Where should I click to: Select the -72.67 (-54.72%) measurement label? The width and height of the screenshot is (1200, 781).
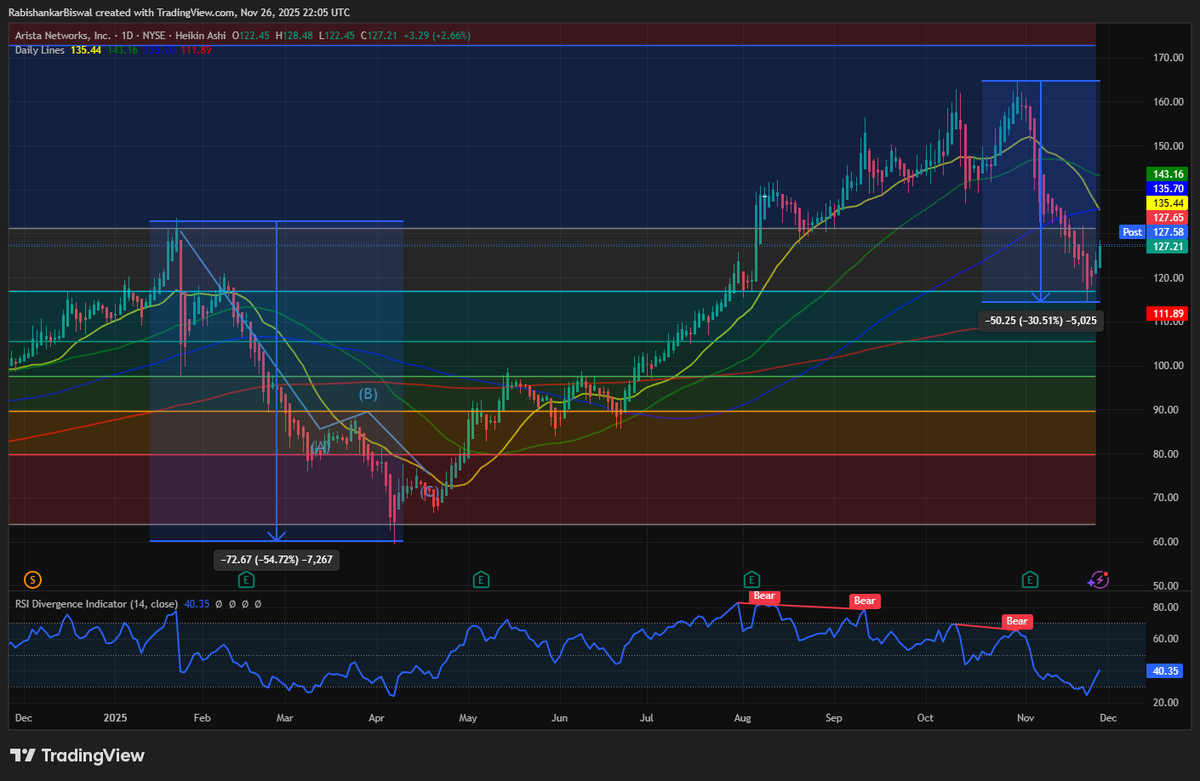[x=277, y=560]
